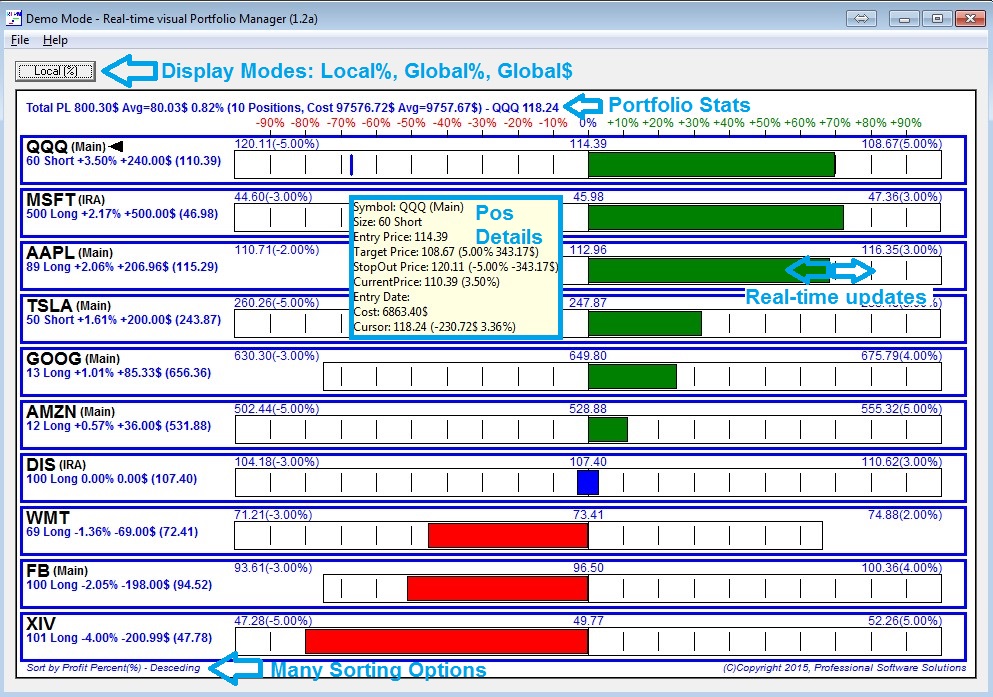Click GOOG row's target label "675.79(4.00%)"
Image resolution: width=993 pixels, height=697 pixels.
[x=902, y=356]
